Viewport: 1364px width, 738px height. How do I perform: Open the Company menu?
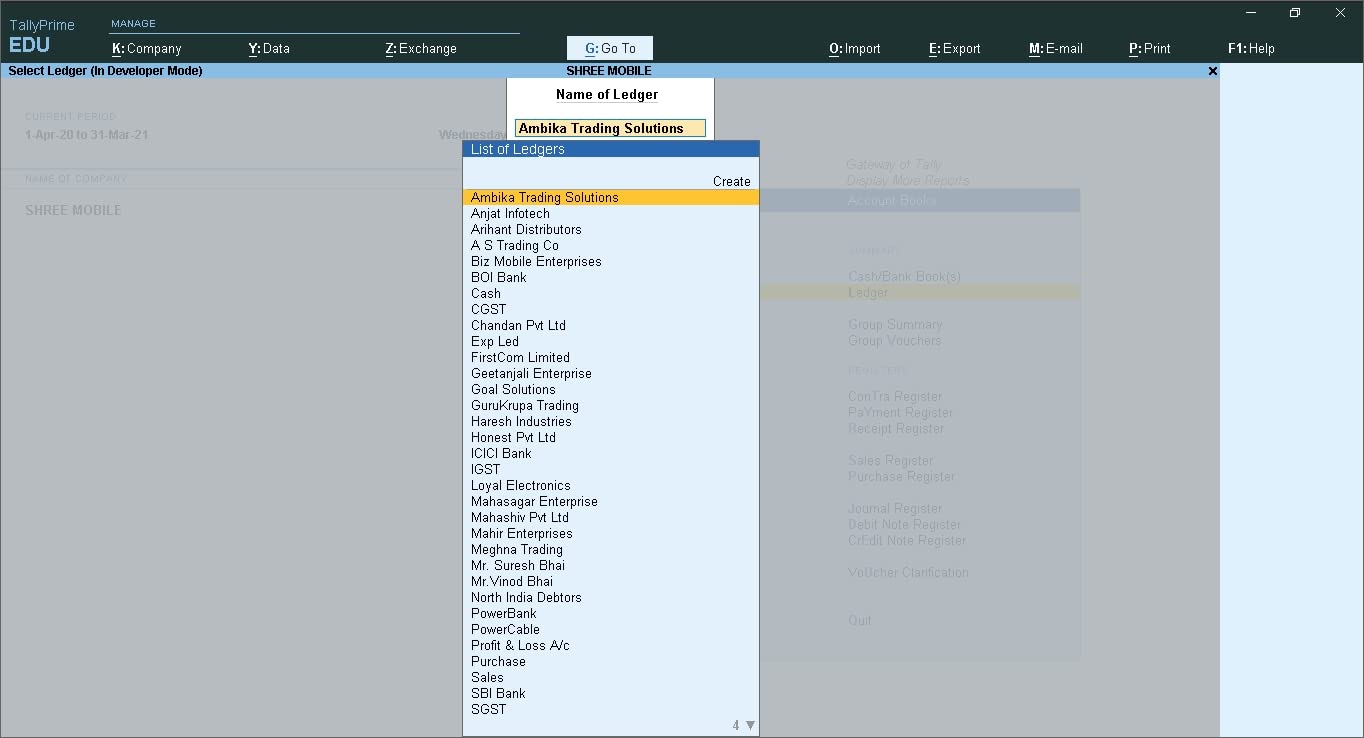(x=147, y=47)
